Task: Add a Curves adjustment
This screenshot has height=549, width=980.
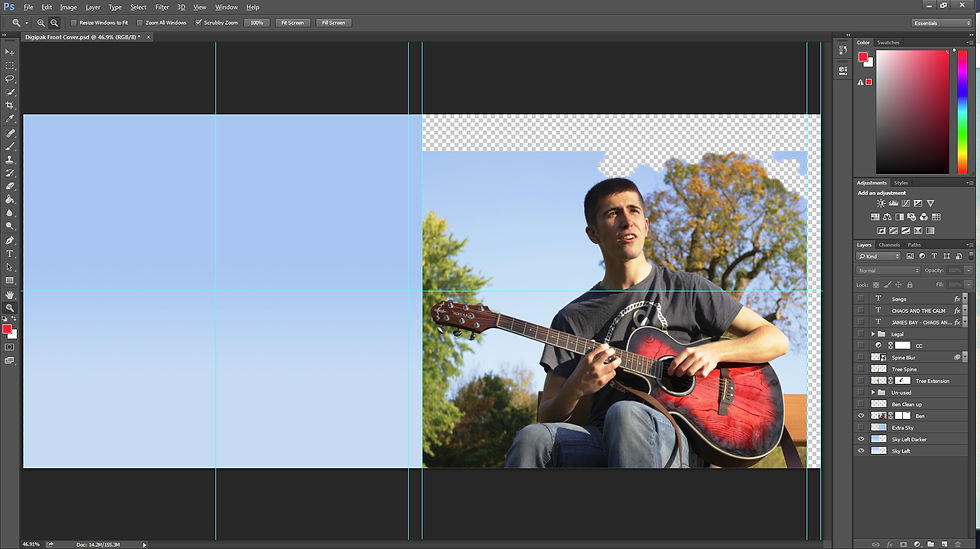Action: click(x=905, y=203)
